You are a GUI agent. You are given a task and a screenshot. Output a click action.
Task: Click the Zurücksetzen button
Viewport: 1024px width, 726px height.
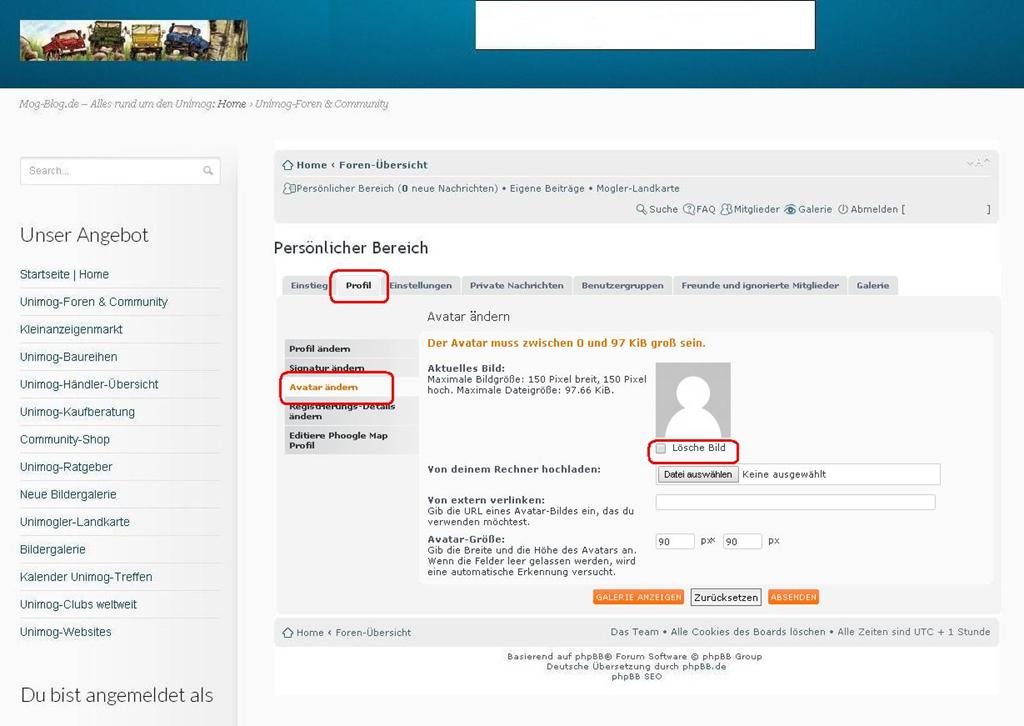tap(725, 597)
